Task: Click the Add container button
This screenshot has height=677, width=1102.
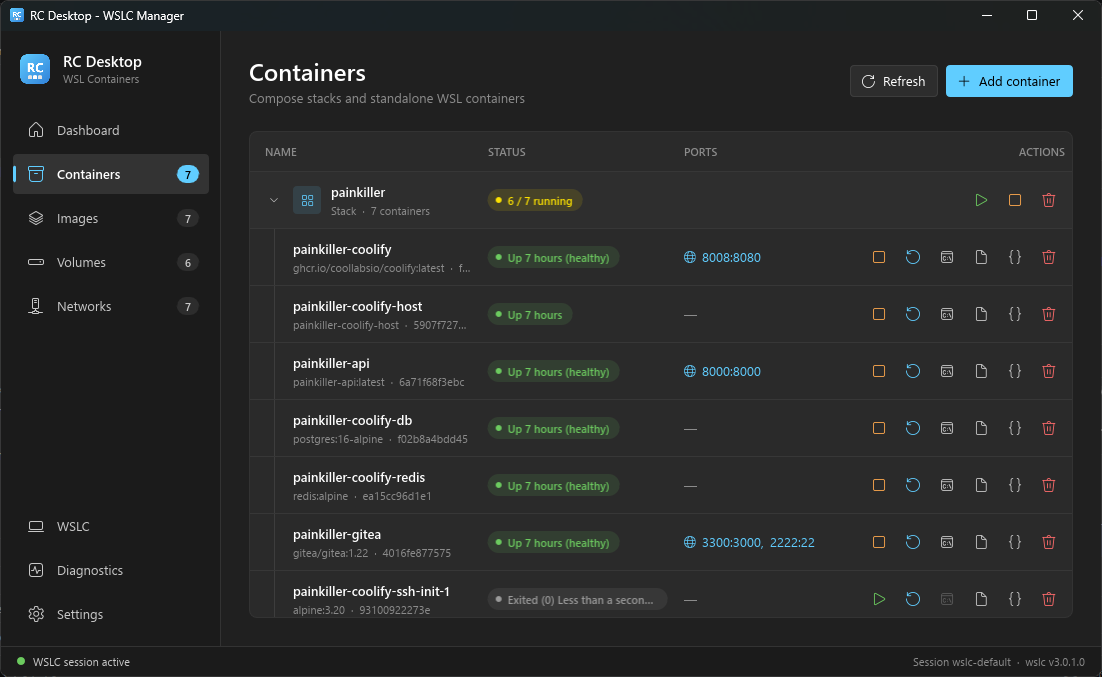Action: point(1009,82)
